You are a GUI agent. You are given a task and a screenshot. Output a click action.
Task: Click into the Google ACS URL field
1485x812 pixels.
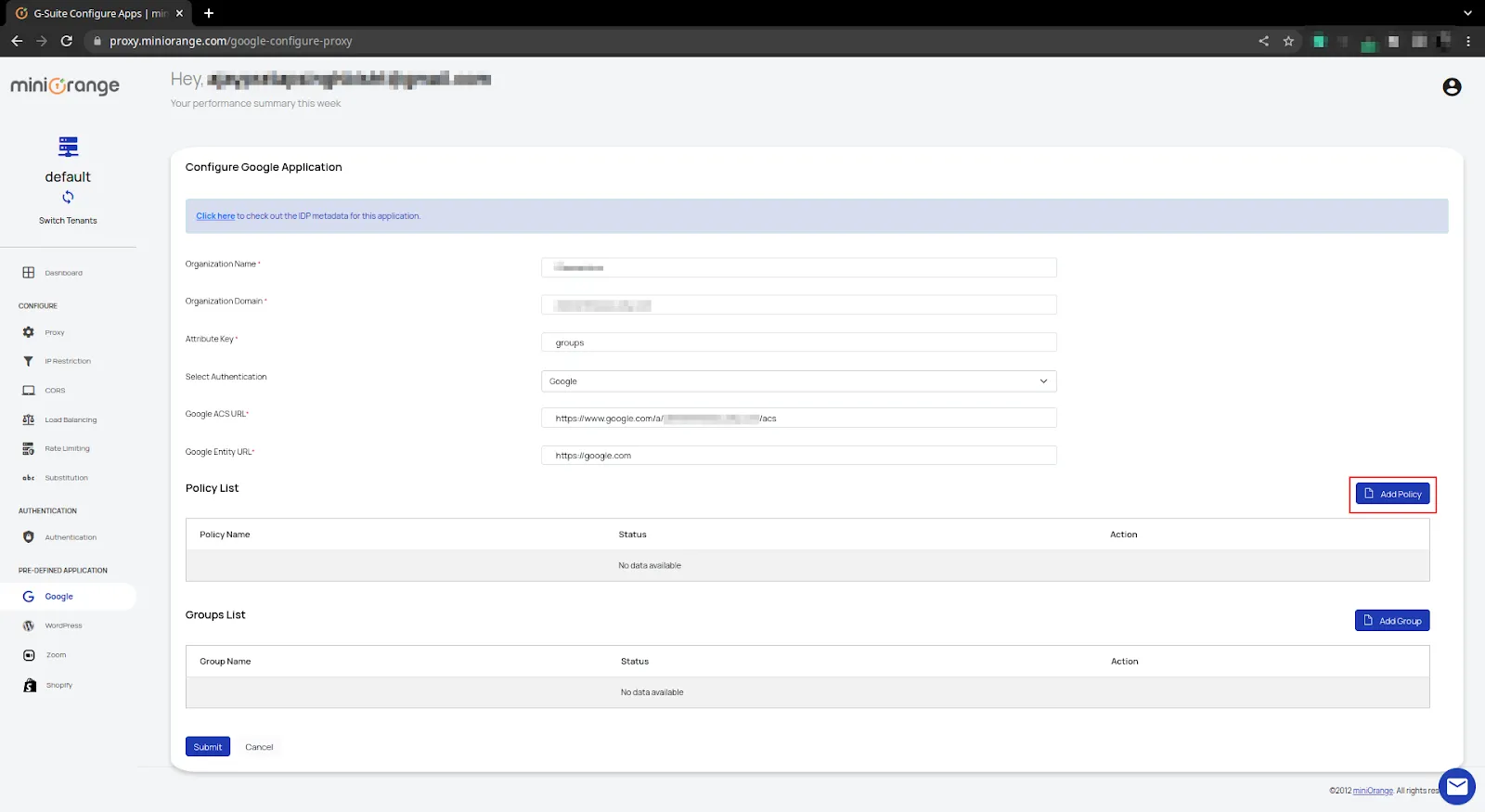pos(798,418)
